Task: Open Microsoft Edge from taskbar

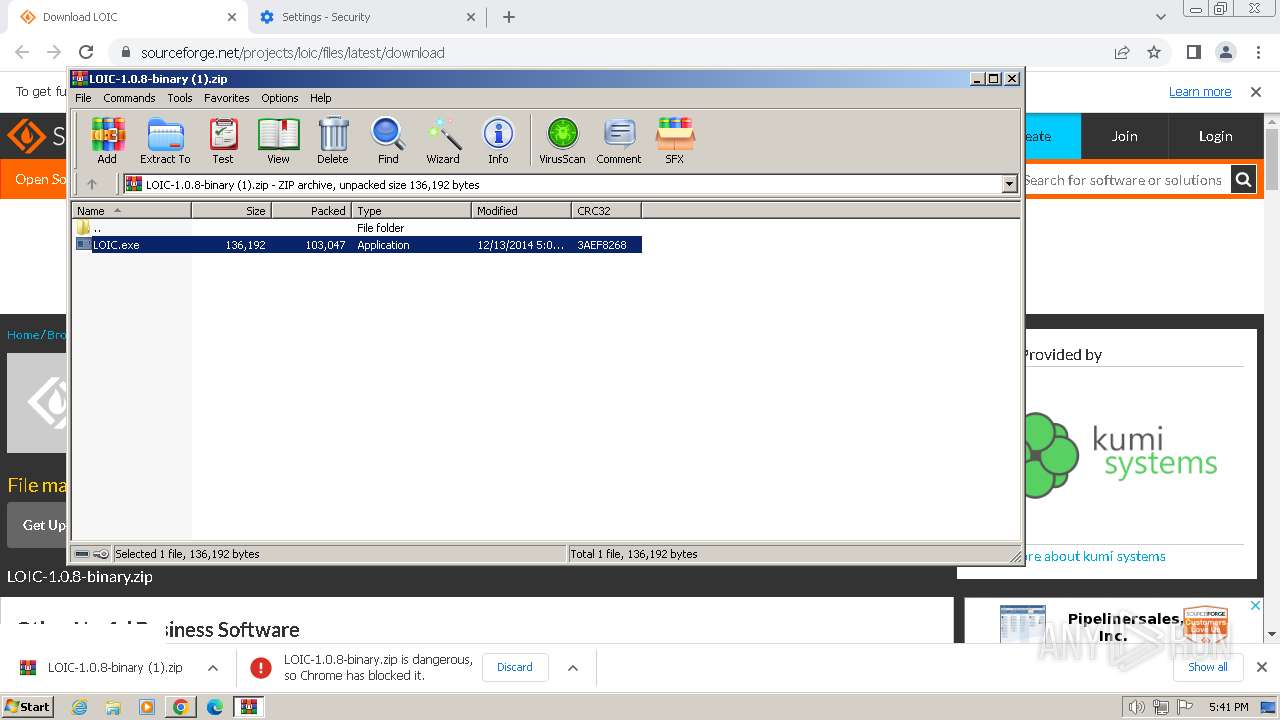Action: (214, 707)
